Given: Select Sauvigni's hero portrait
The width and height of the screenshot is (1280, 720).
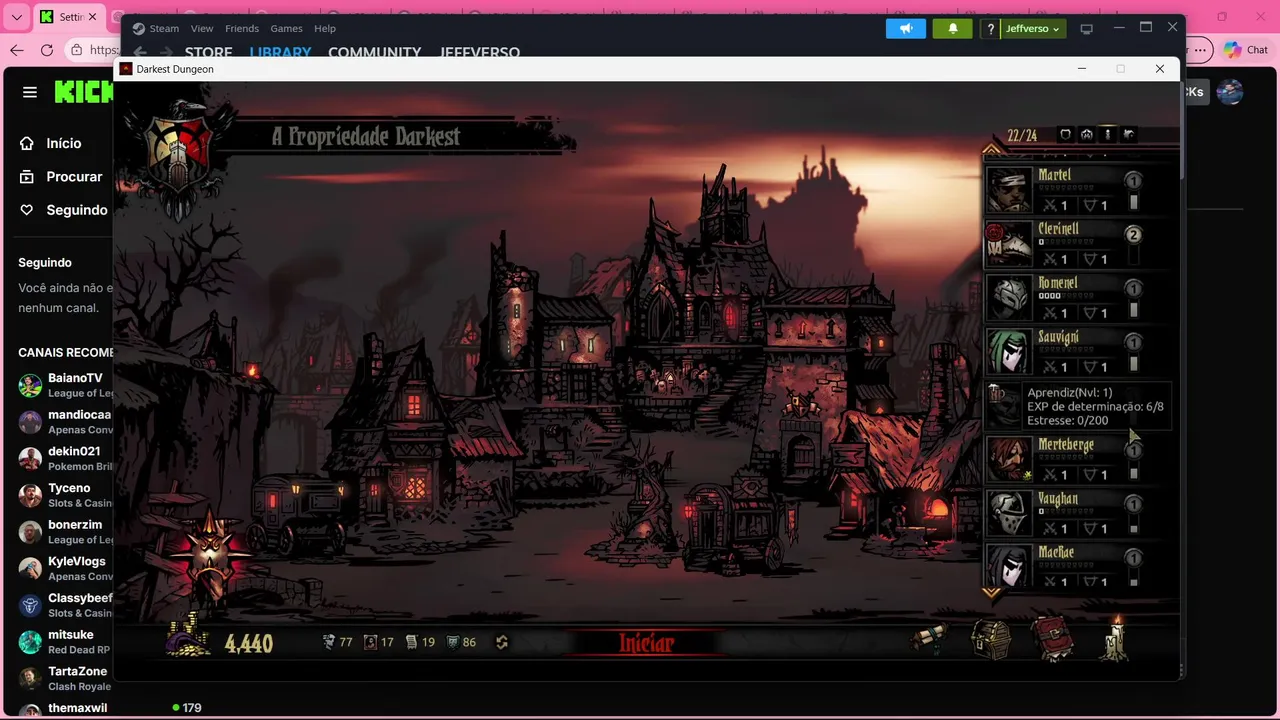Looking at the screenshot, I should 1009,352.
